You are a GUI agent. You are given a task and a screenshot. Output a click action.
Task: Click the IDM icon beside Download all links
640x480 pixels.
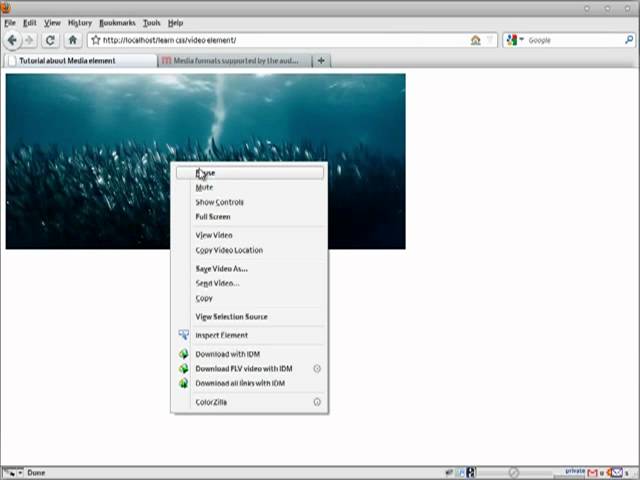coord(184,383)
